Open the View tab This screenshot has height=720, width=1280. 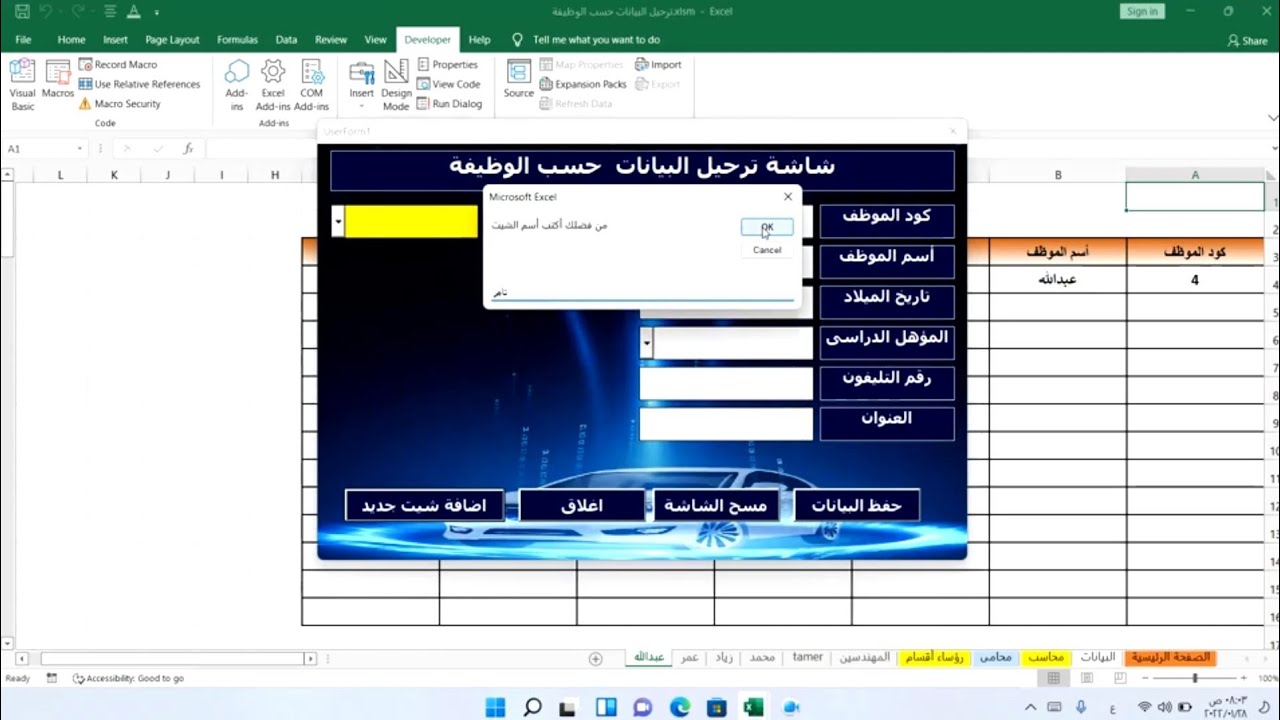click(375, 40)
